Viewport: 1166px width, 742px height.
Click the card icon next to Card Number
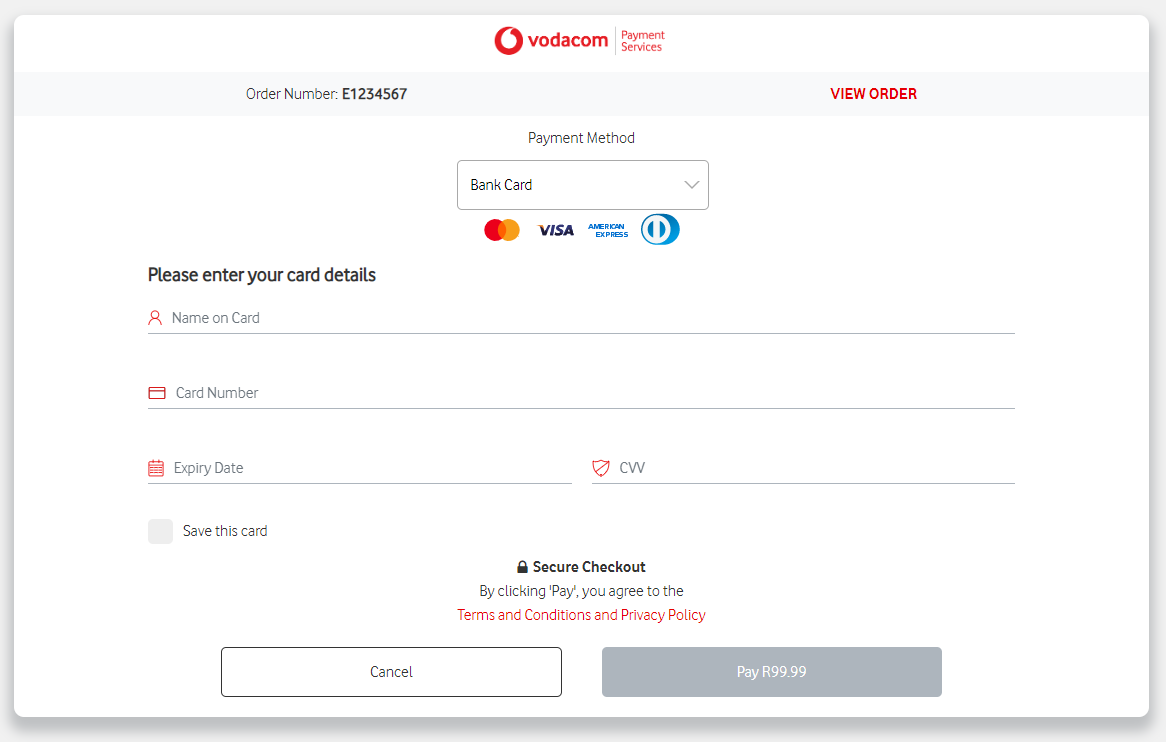point(156,392)
